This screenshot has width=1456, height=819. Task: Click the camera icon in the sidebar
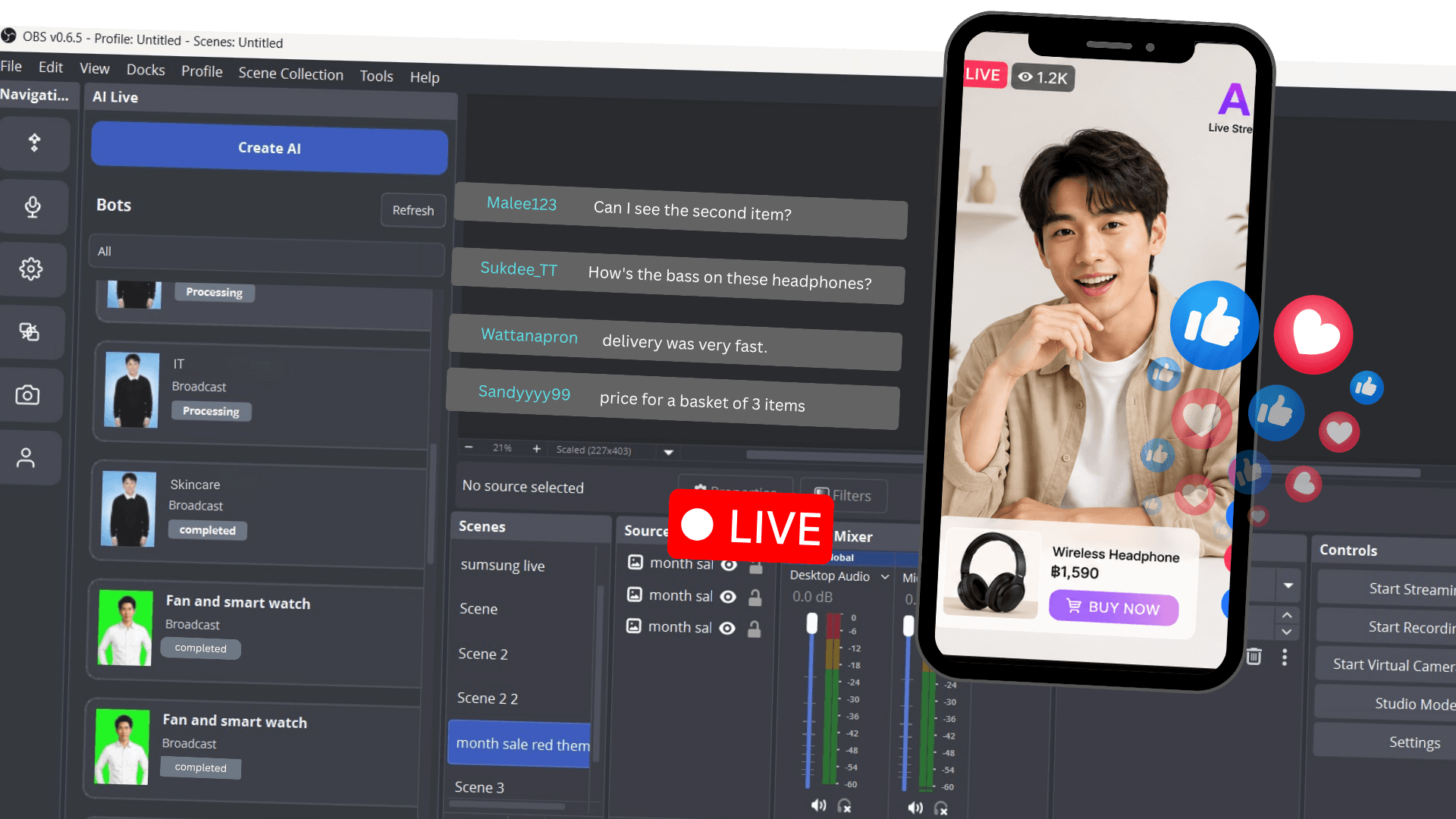point(27,394)
